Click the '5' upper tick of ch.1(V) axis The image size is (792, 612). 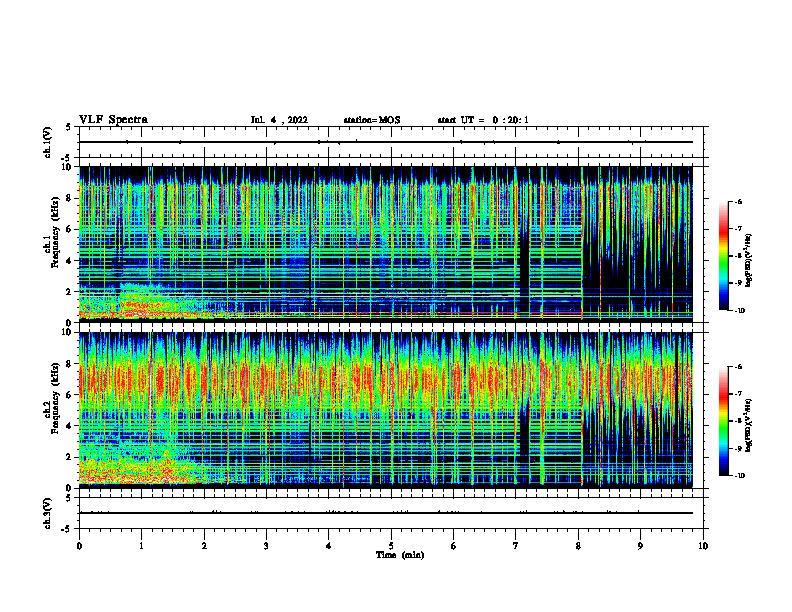pos(68,127)
